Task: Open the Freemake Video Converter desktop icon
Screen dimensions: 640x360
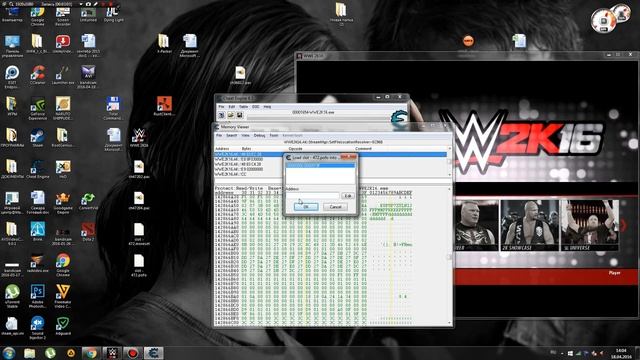Action: [63, 296]
